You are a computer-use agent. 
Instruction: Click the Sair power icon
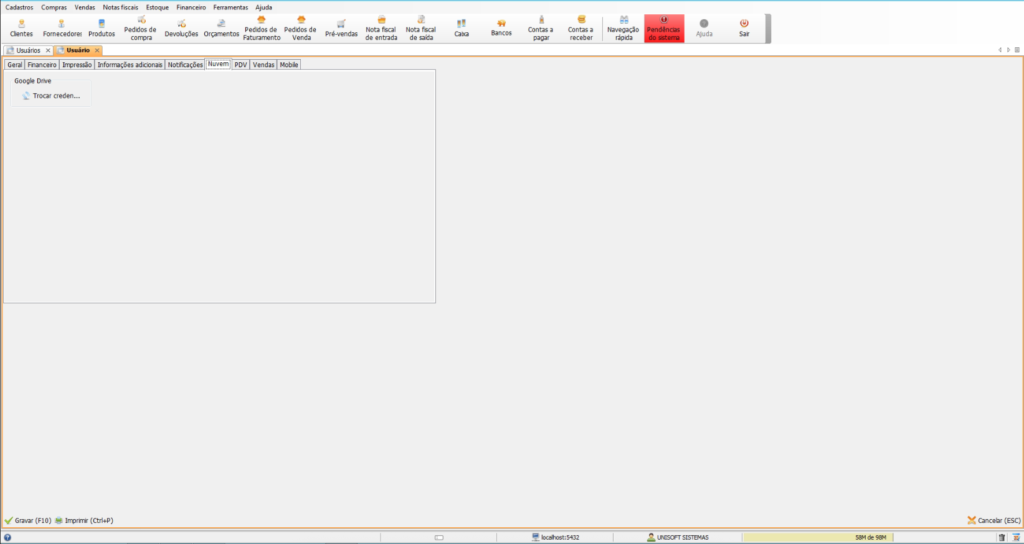pyautogui.click(x=744, y=28)
